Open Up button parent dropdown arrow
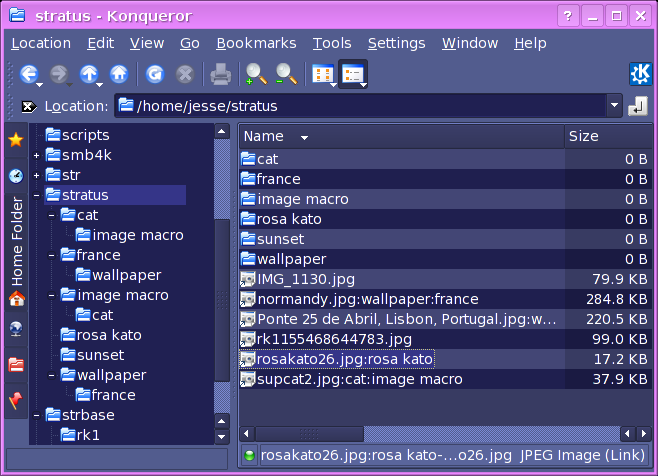Image resolution: width=658 pixels, height=476 pixels. [99, 85]
